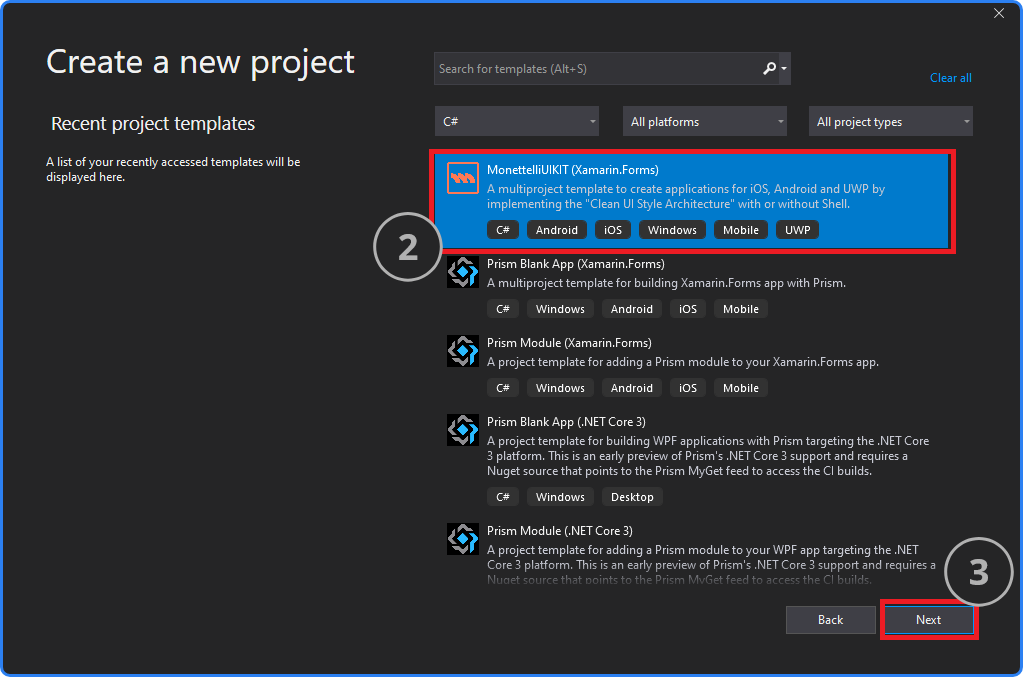Click the Next button

[x=928, y=620]
